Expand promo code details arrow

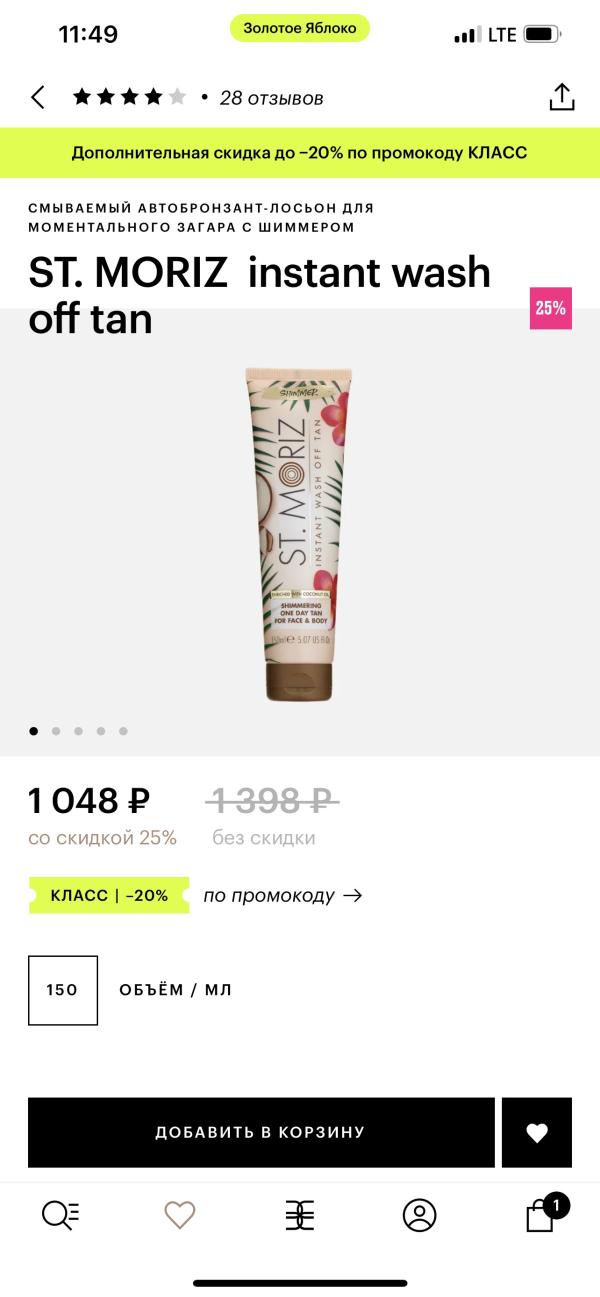352,895
